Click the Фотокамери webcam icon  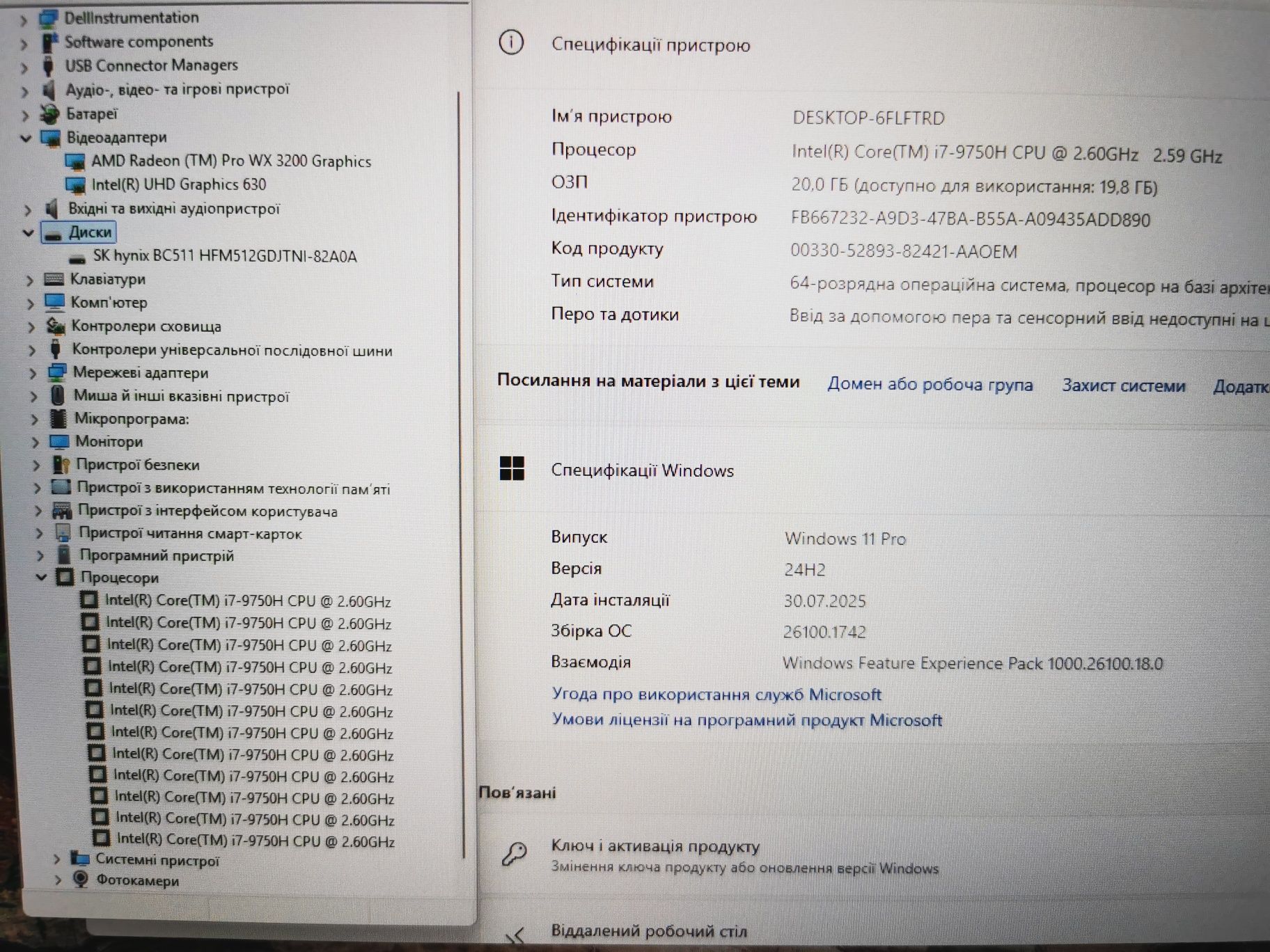click(x=81, y=880)
